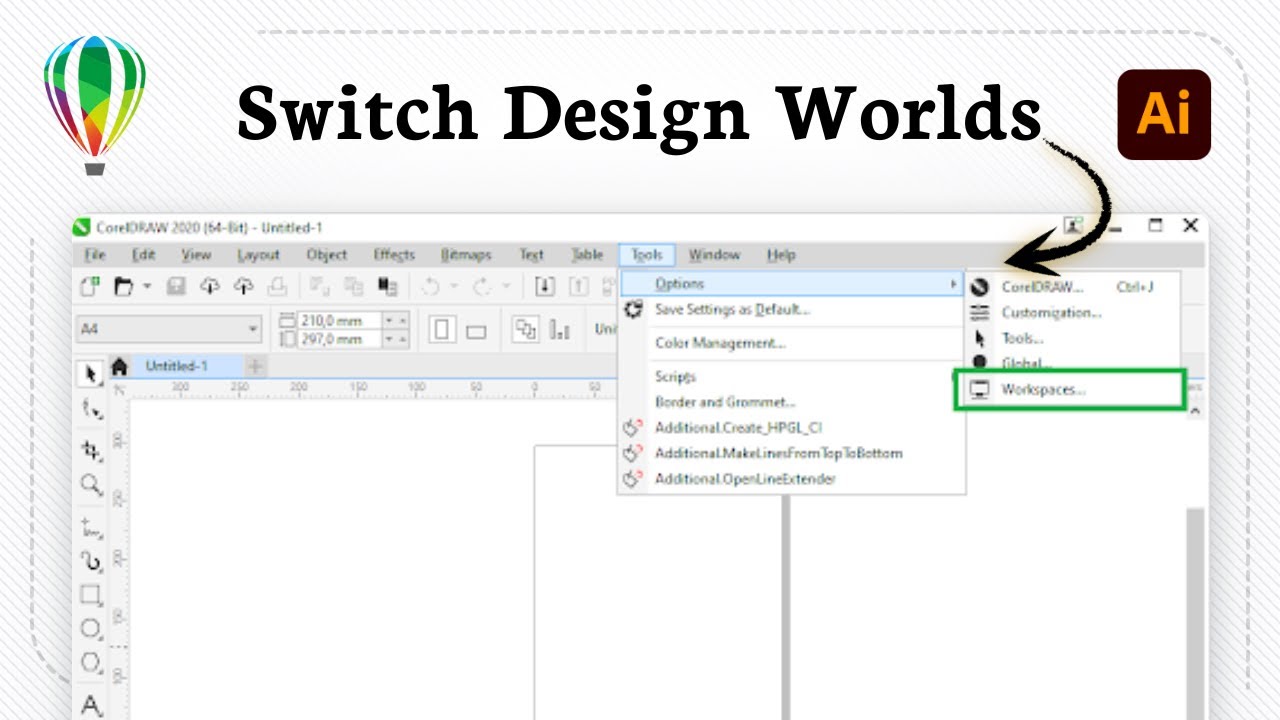Create a new document

[x=91, y=287]
